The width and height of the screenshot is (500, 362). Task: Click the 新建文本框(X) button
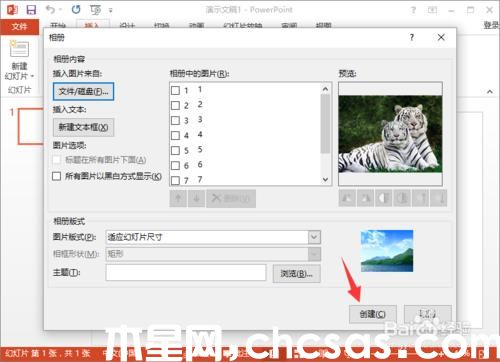83,127
